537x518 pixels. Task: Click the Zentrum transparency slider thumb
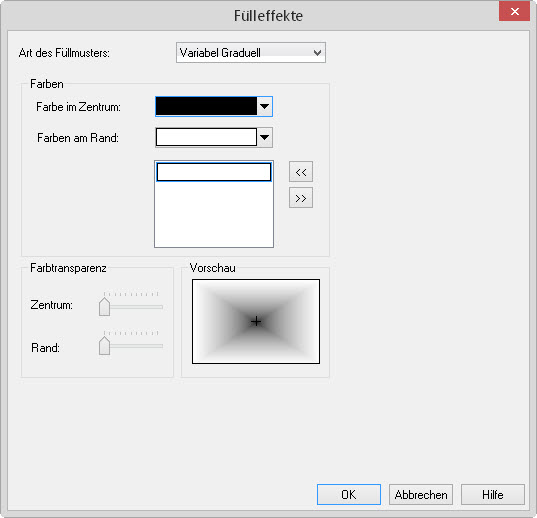pyautogui.click(x=104, y=306)
